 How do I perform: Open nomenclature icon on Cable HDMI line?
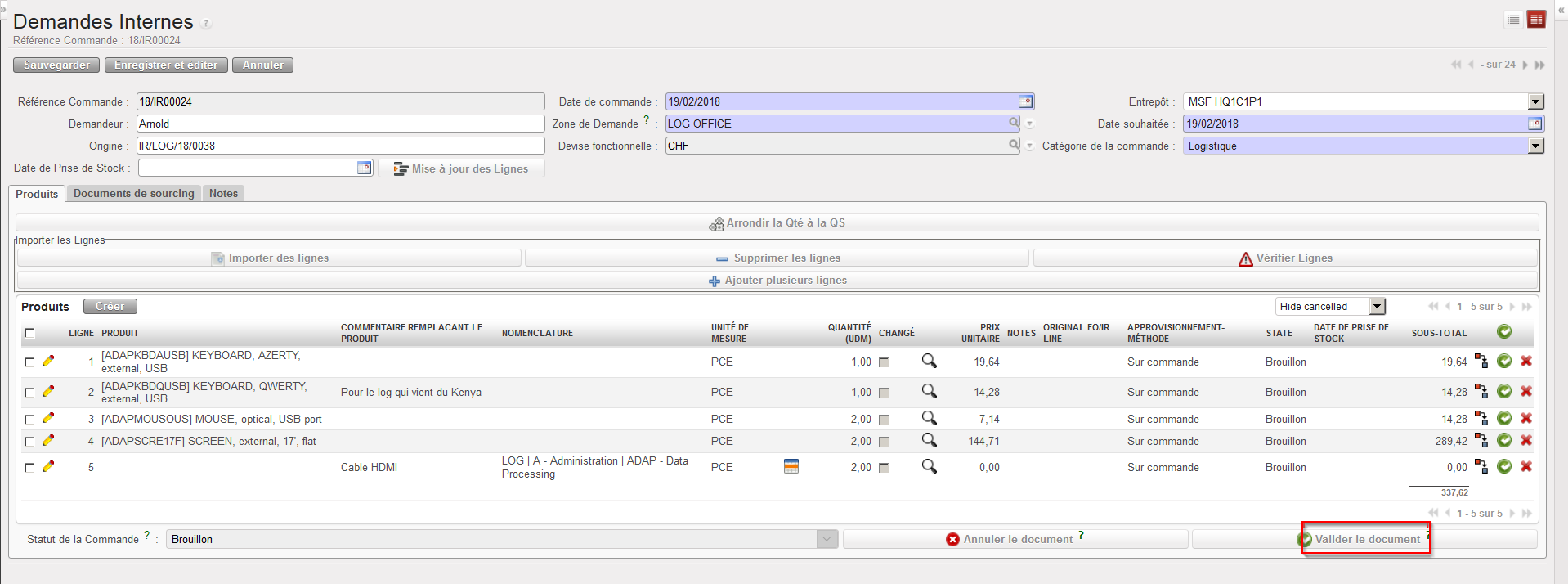[x=791, y=466]
